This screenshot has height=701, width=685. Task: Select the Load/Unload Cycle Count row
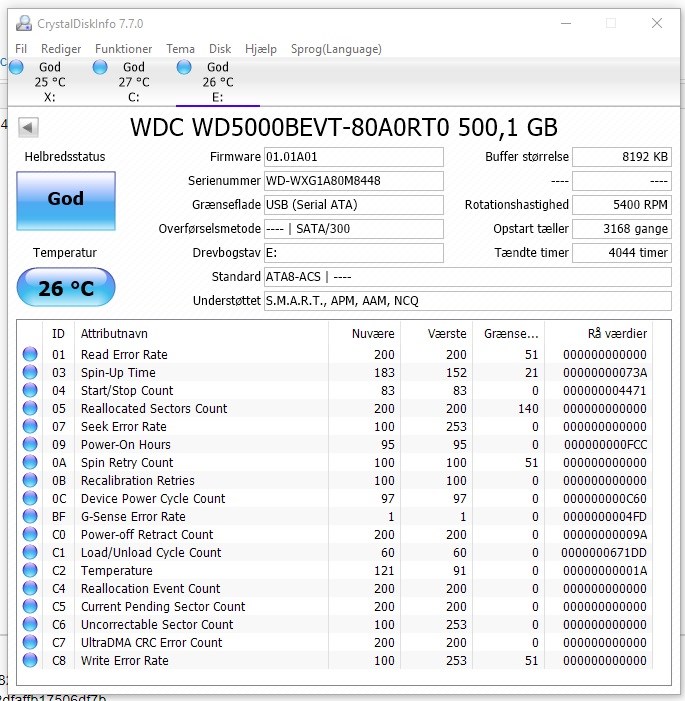point(343,553)
